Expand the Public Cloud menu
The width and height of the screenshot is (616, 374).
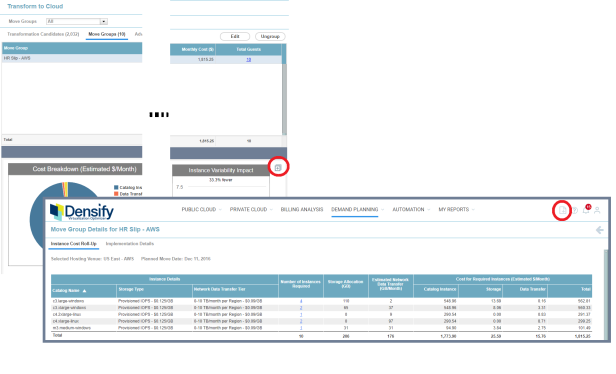(x=202, y=209)
